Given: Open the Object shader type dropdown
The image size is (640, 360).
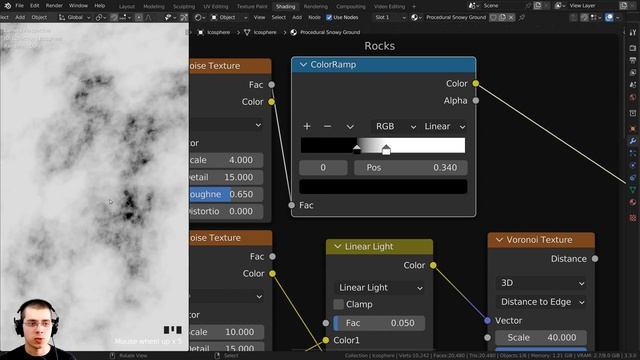Looking at the screenshot, I should 229,18.
